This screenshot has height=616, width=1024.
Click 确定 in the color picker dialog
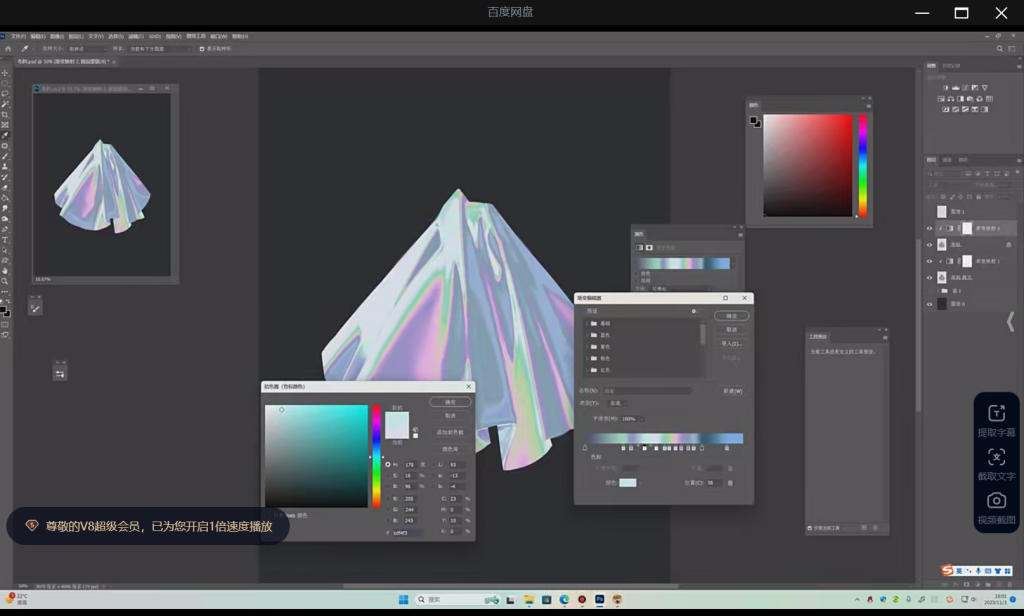tap(450, 402)
